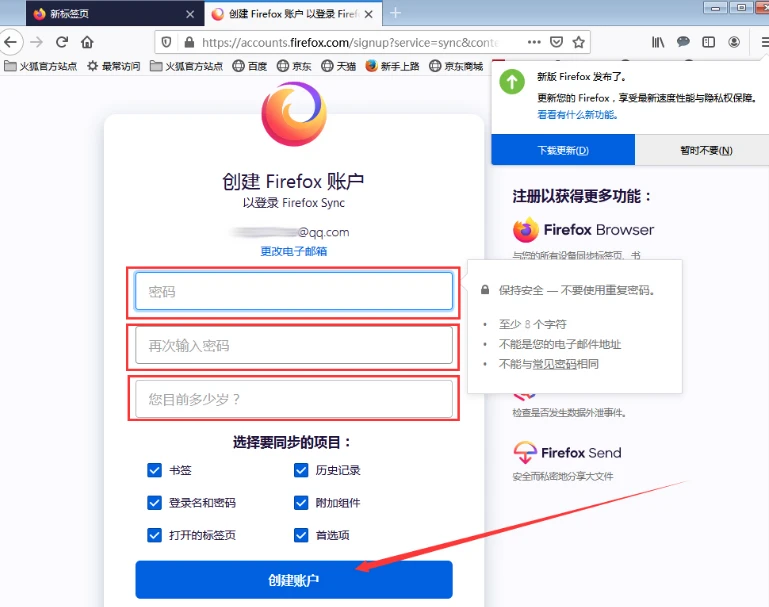Focus the 再次输入密码 field
Viewport: 769px width, 607px height.
294,346
